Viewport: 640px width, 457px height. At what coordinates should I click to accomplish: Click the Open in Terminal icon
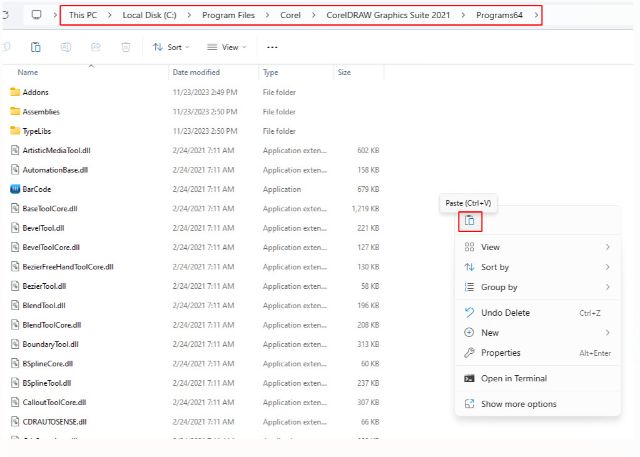point(469,378)
